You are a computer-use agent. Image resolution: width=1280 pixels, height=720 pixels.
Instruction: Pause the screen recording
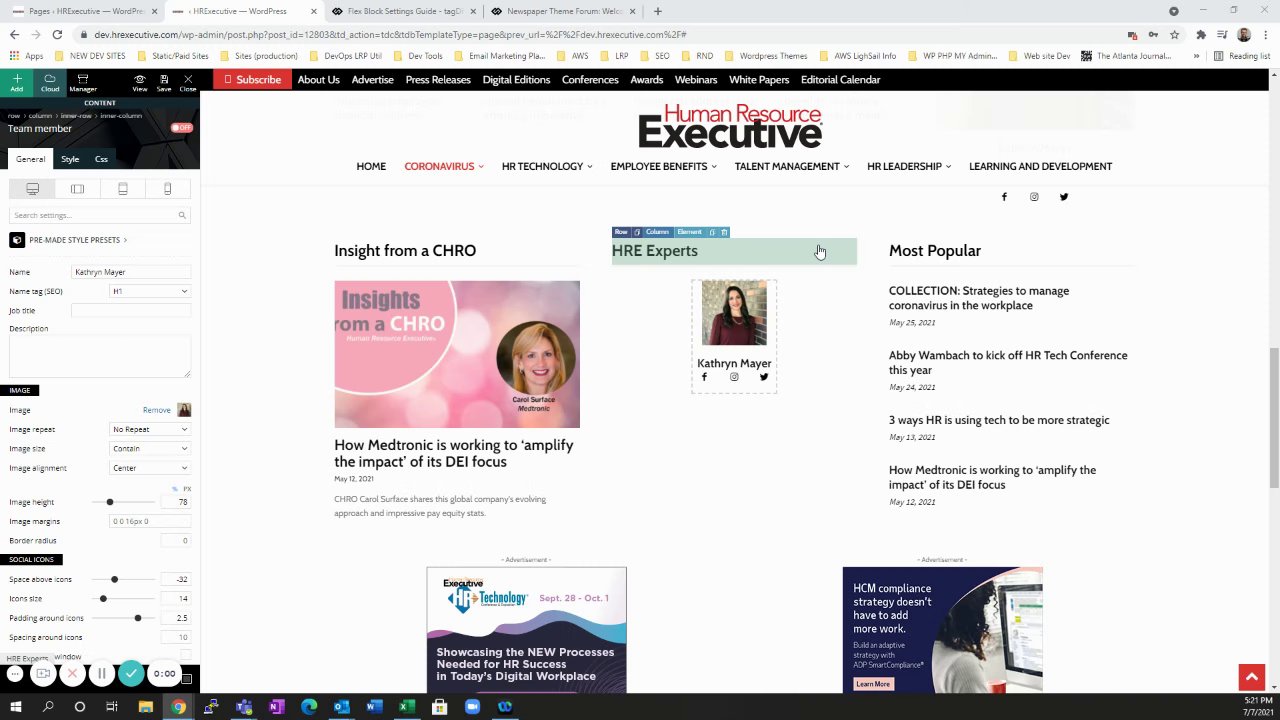point(101,674)
